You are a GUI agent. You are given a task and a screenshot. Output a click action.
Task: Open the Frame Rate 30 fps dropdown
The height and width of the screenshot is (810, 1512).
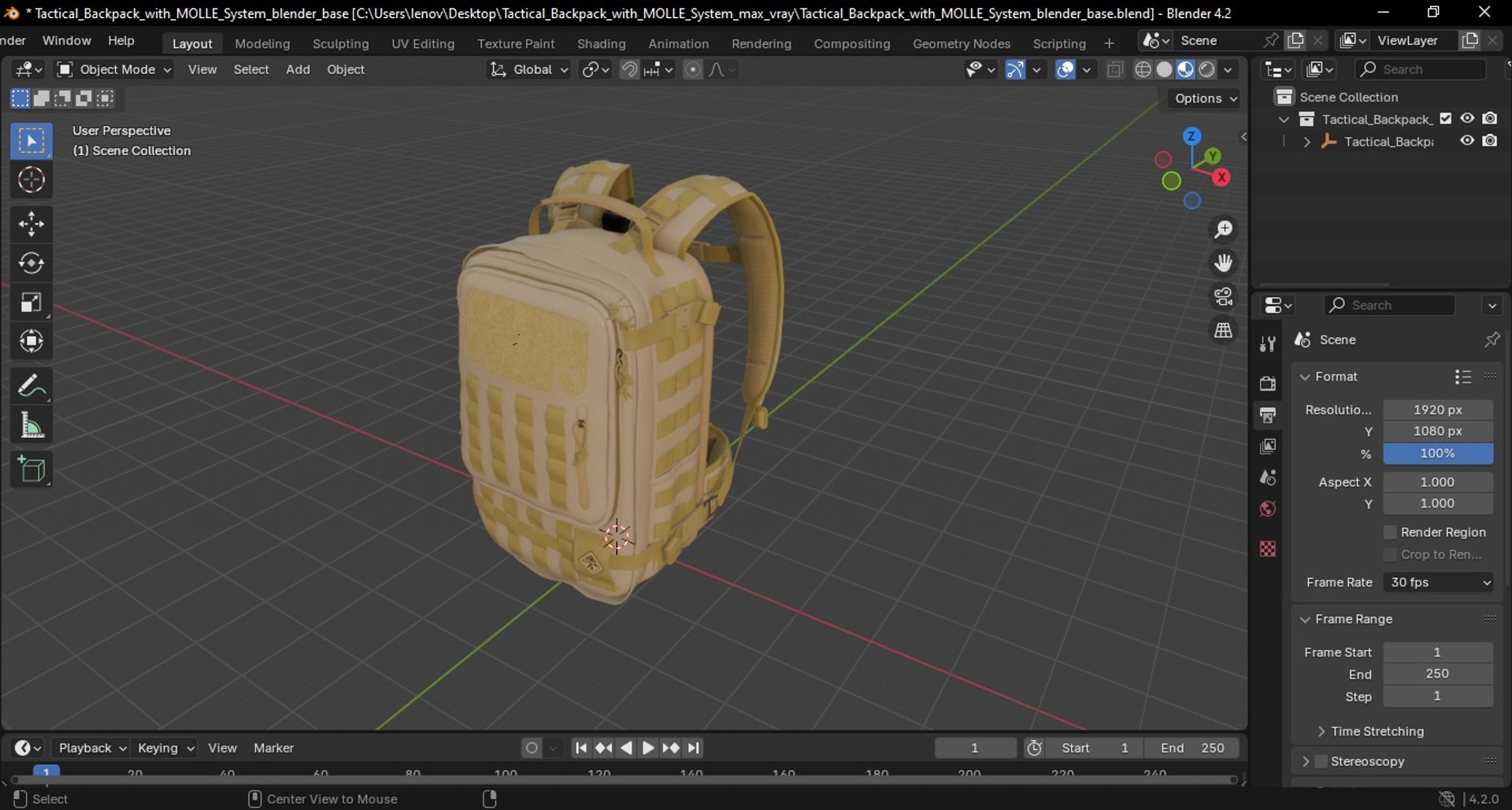click(x=1438, y=582)
